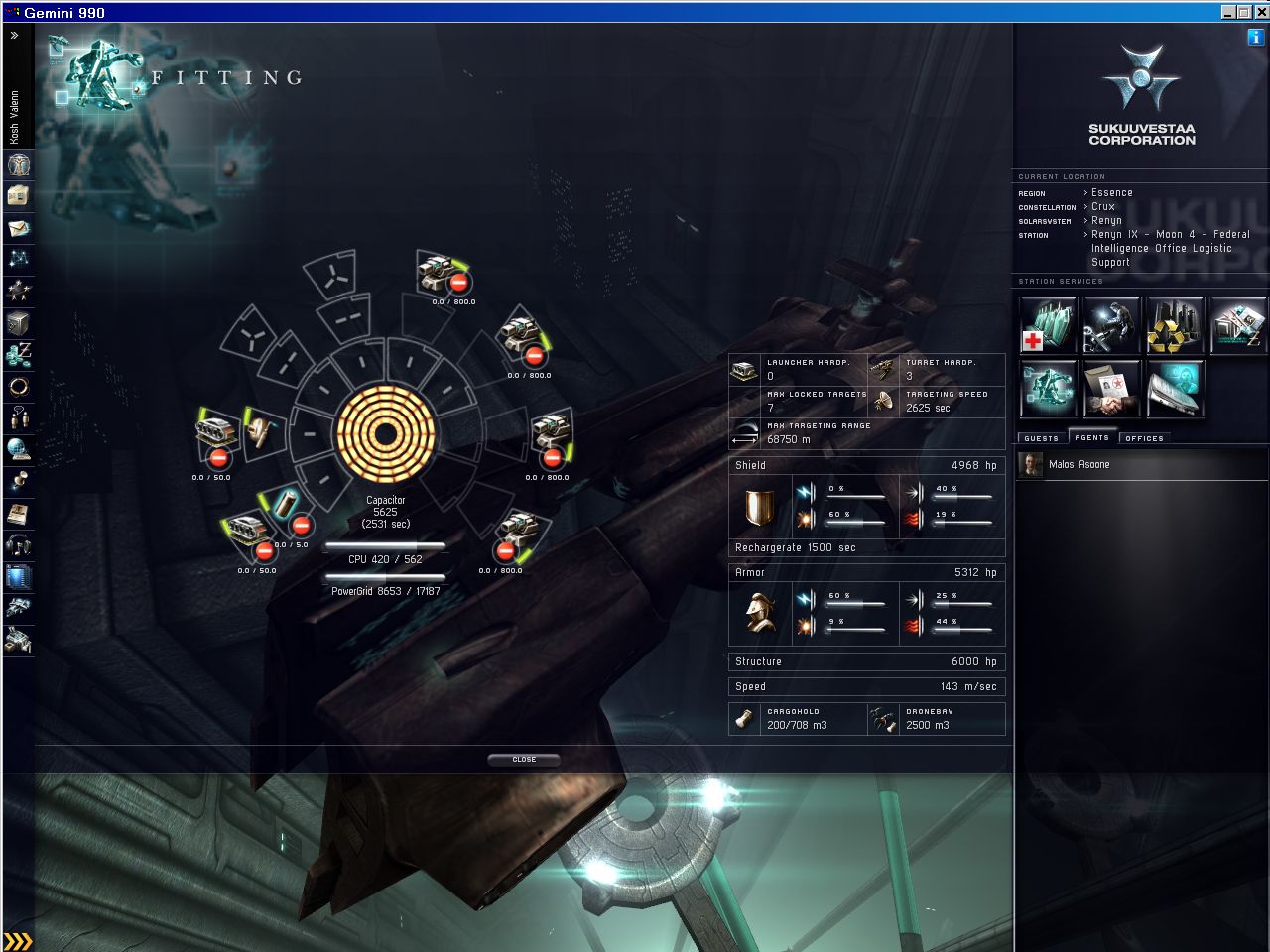Viewport: 1270px width, 952px height.
Task: Open the star map constellation icon
Action: pyautogui.click(x=18, y=260)
